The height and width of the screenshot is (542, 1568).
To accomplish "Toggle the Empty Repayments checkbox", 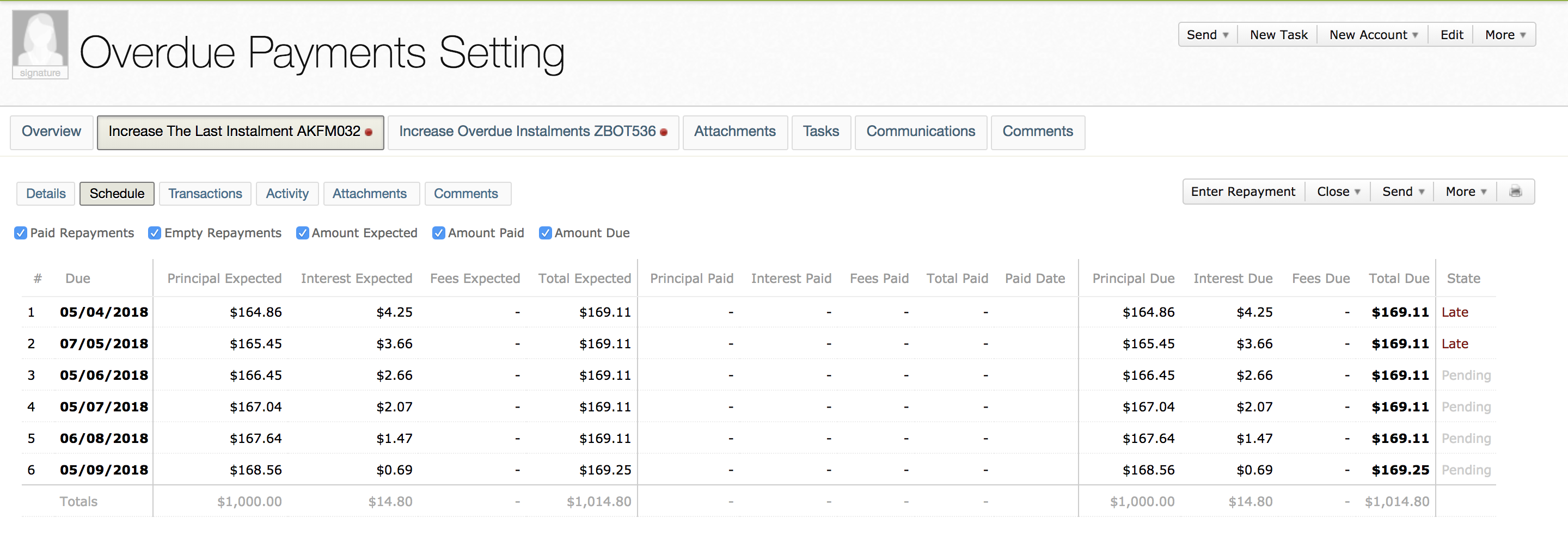I will (x=155, y=233).
